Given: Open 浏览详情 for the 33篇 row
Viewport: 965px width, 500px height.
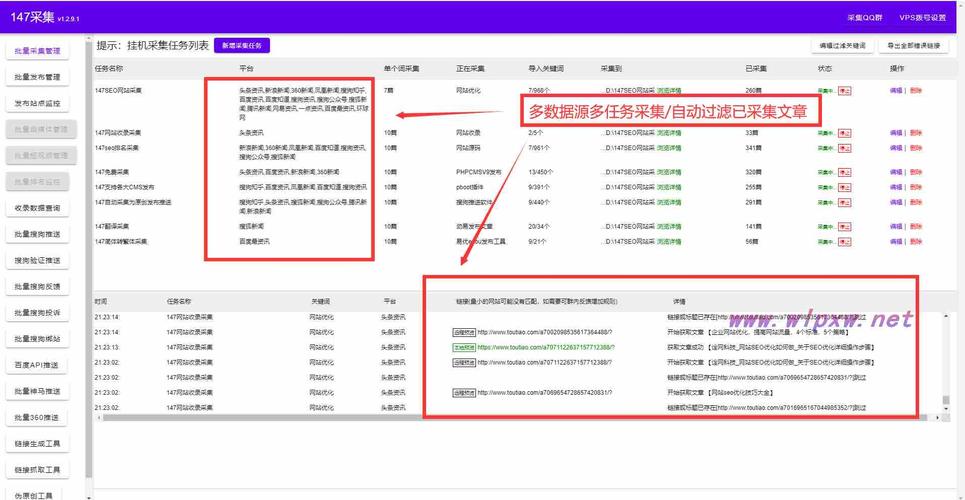Looking at the screenshot, I should [669, 133].
